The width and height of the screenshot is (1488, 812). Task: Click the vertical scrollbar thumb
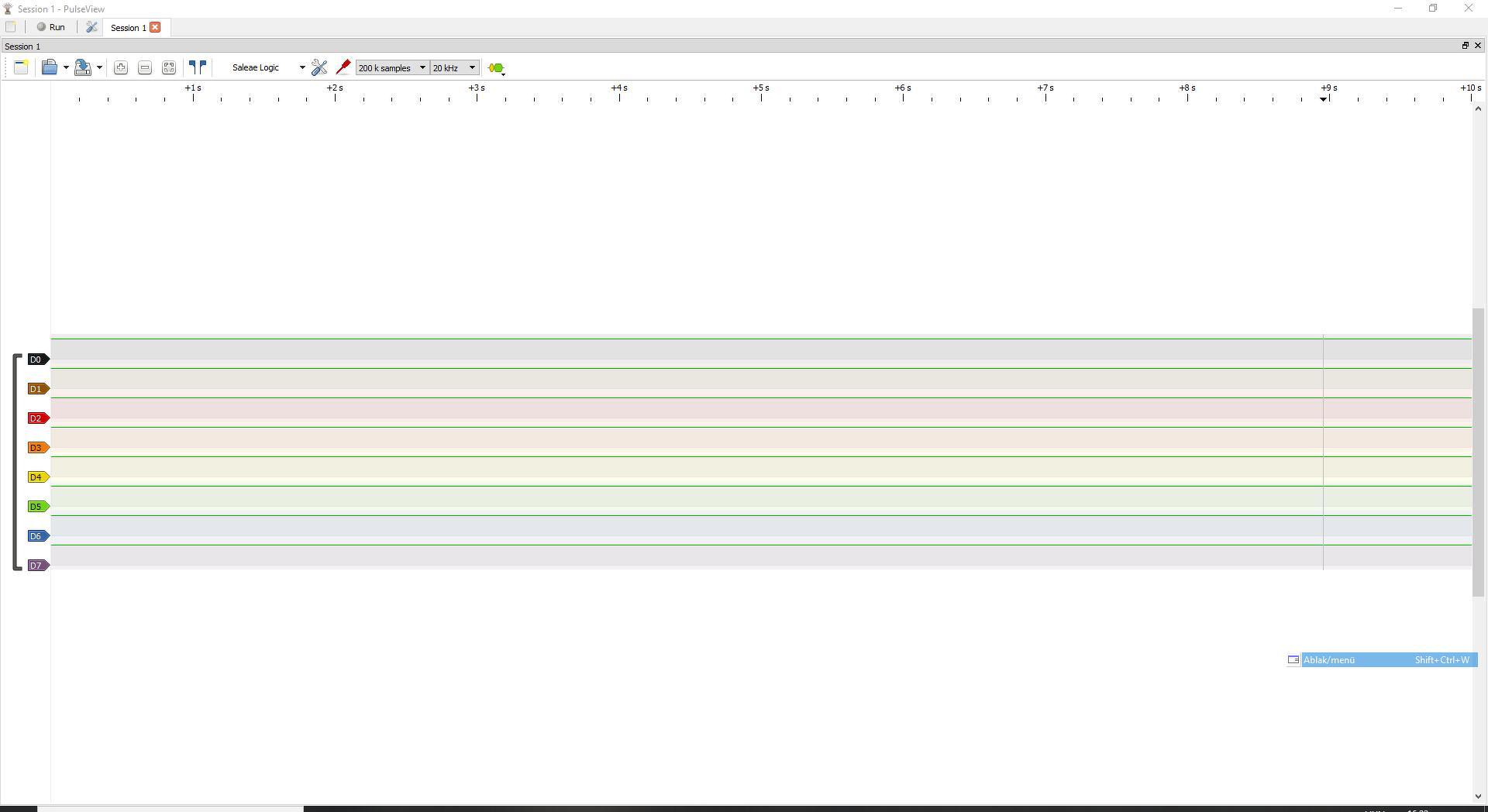pyautogui.click(x=1478, y=452)
